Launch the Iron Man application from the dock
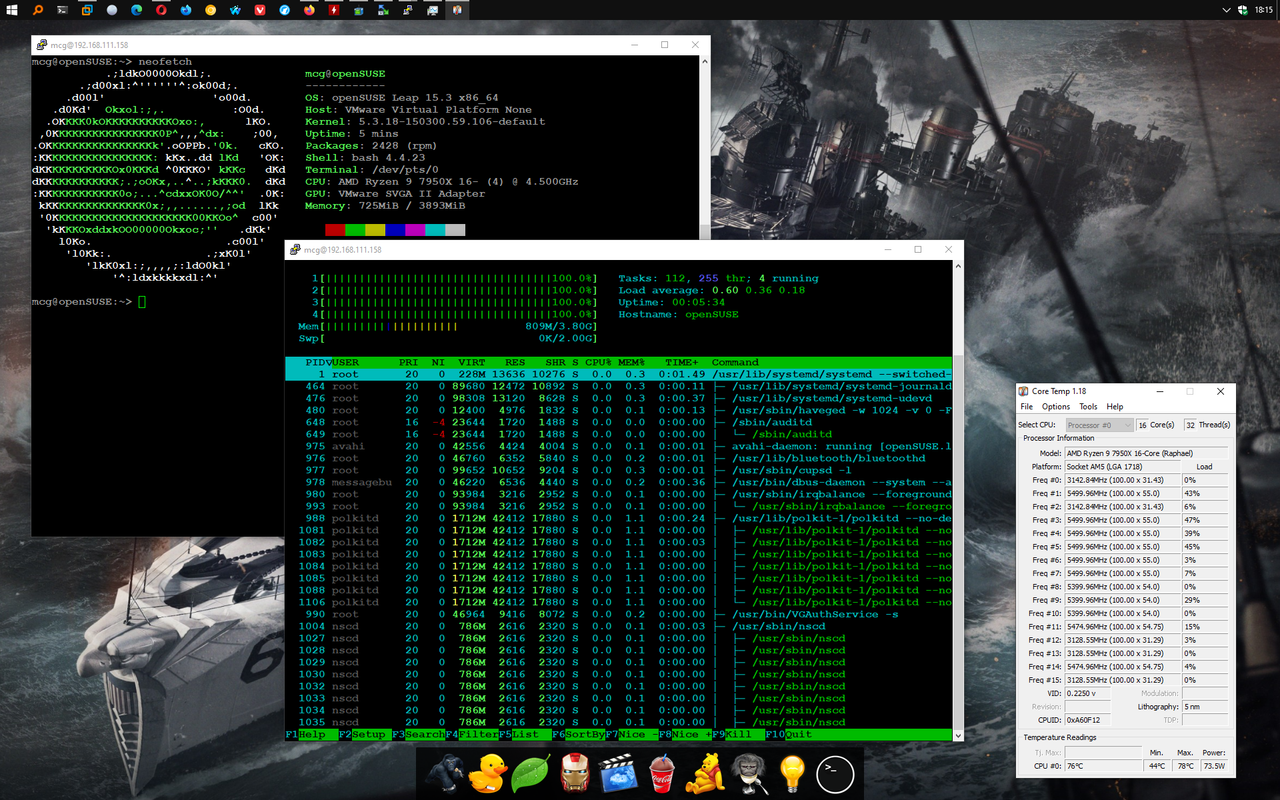1280x800 pixels. pos(574,773)
